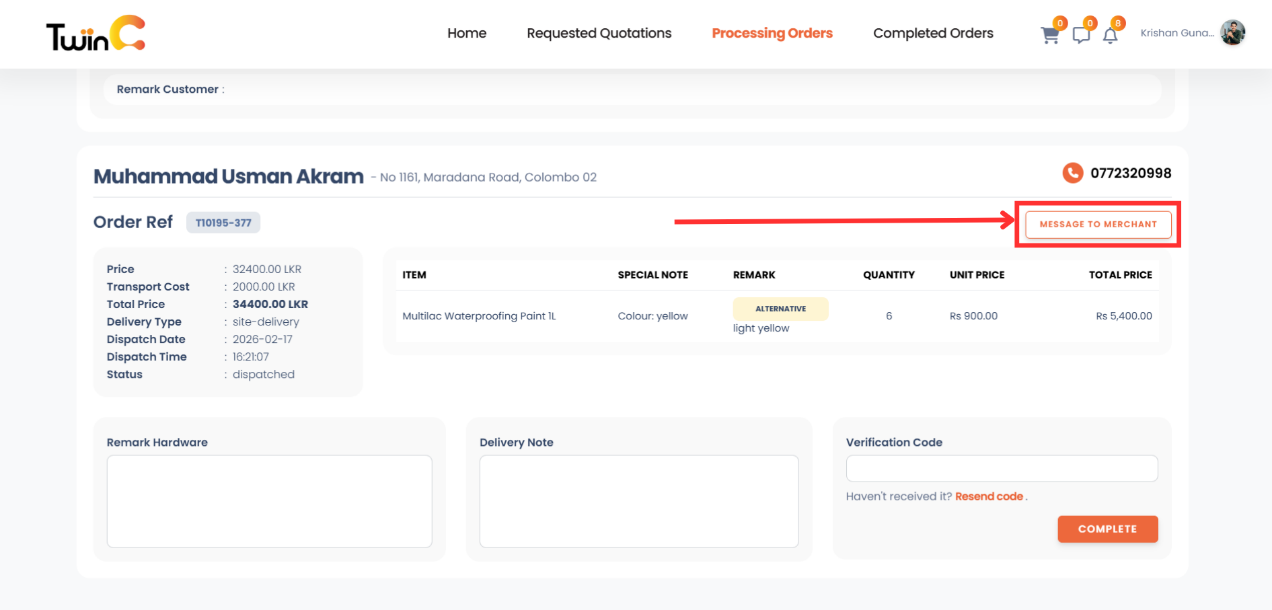Go to Completed Orders

coord(933,33)
